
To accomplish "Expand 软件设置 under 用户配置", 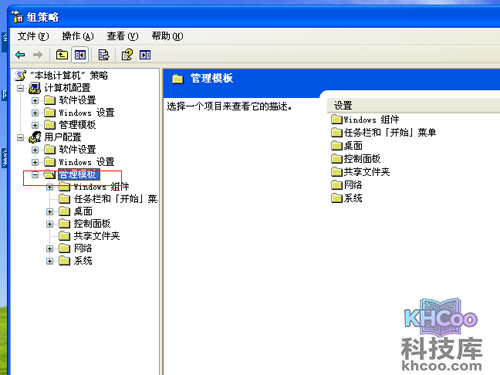I will [35, 150].
